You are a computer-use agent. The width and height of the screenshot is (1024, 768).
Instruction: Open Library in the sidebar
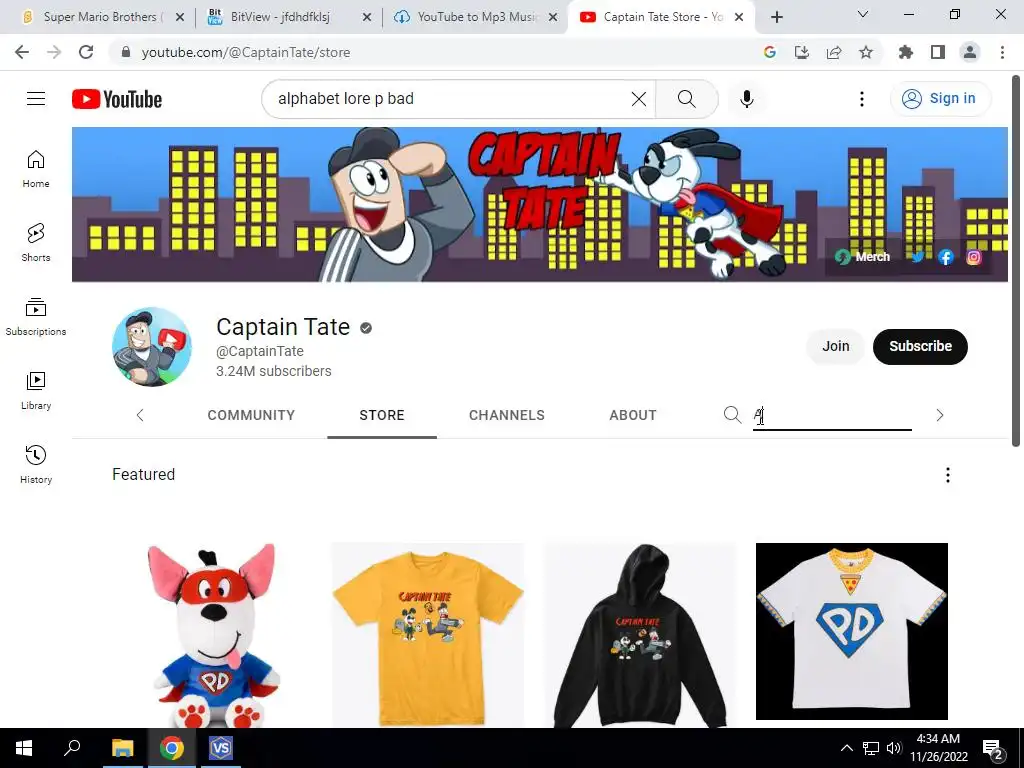click(x=36, y=391)
